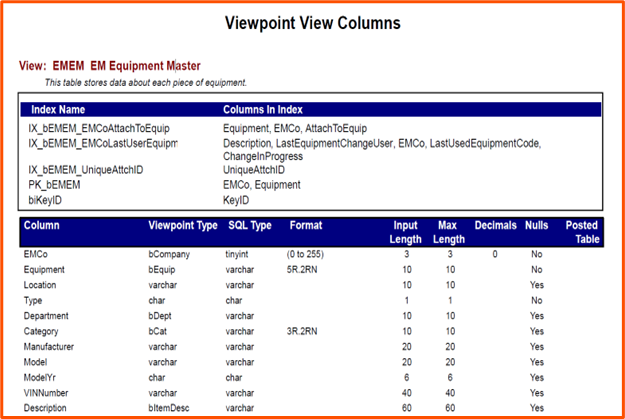Click Equipment, EMCo, AttachToEquip columns text
625x419 pixels.
[x=295, y=128]
